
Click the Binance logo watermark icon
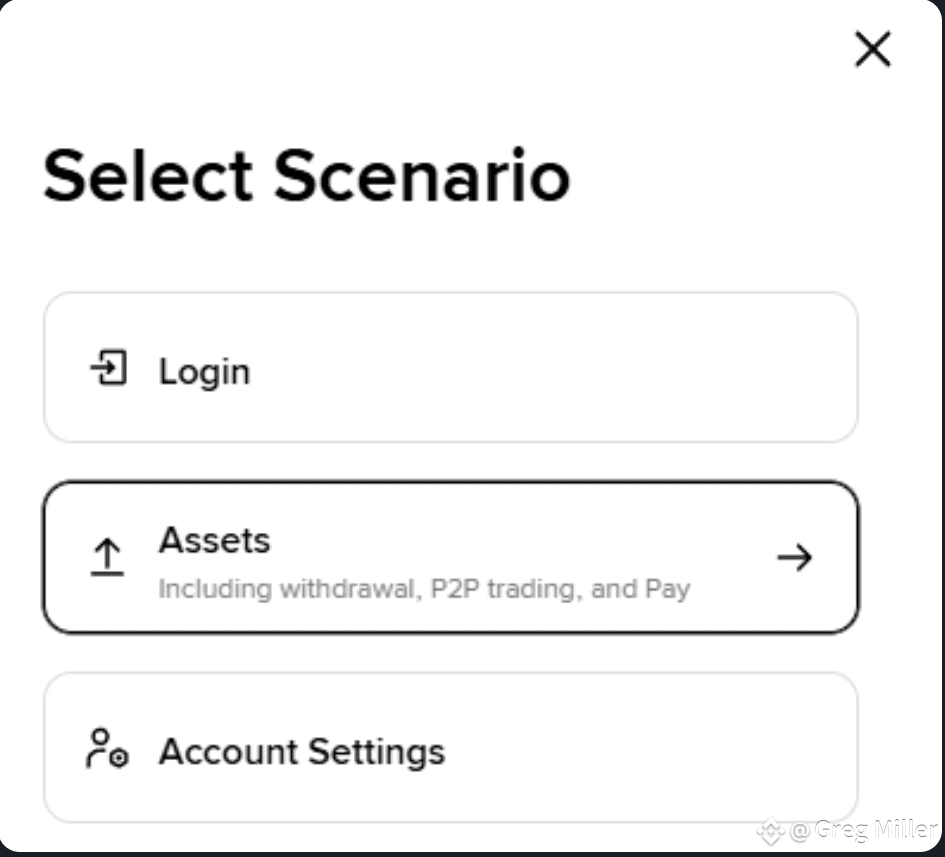(771, 832)
